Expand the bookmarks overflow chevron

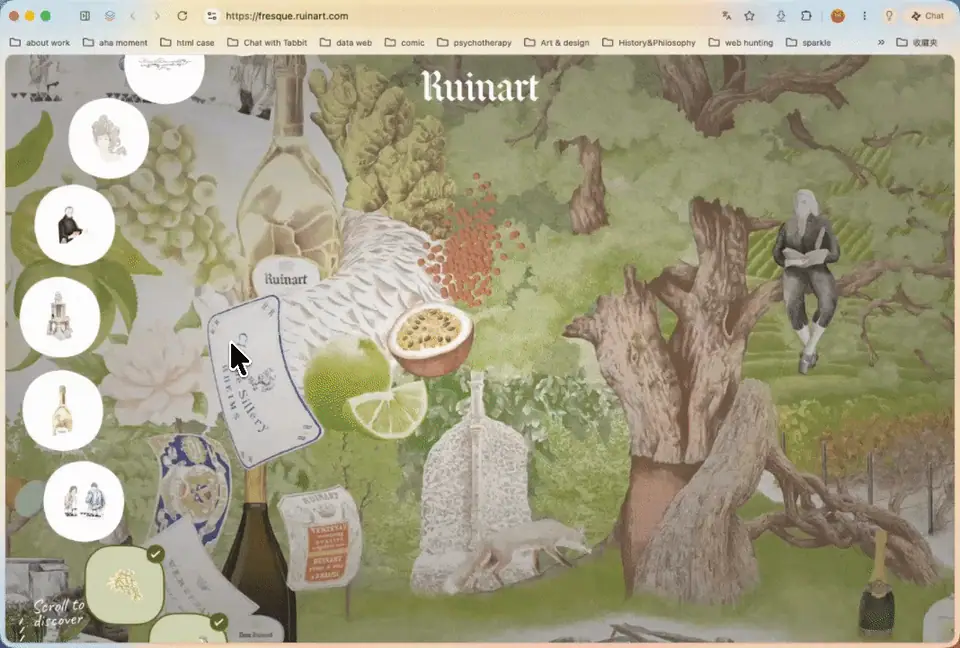click(881, 42)
